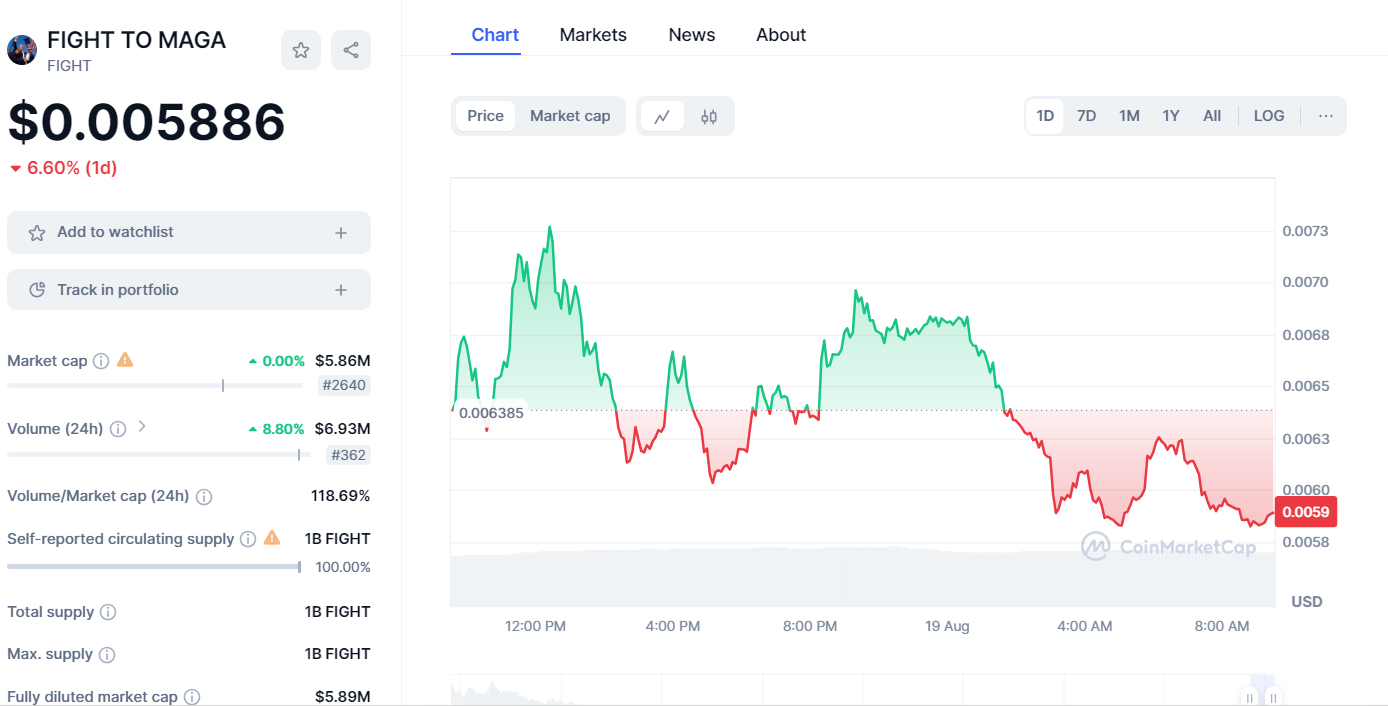
Task: Open the chart more-options ellipsis menu
Action: click(x=1326, y=116)
